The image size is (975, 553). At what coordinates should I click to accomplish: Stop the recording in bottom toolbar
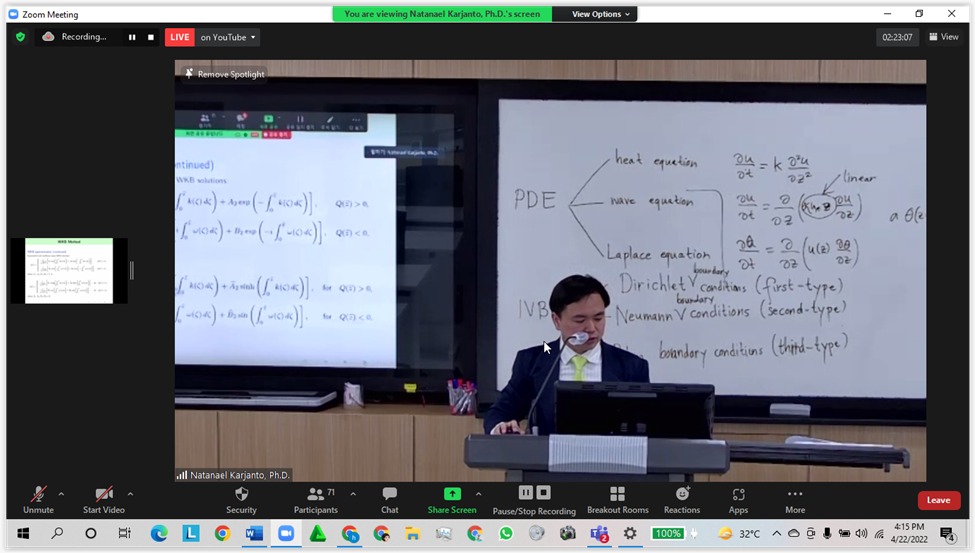[x=543, y=493]
